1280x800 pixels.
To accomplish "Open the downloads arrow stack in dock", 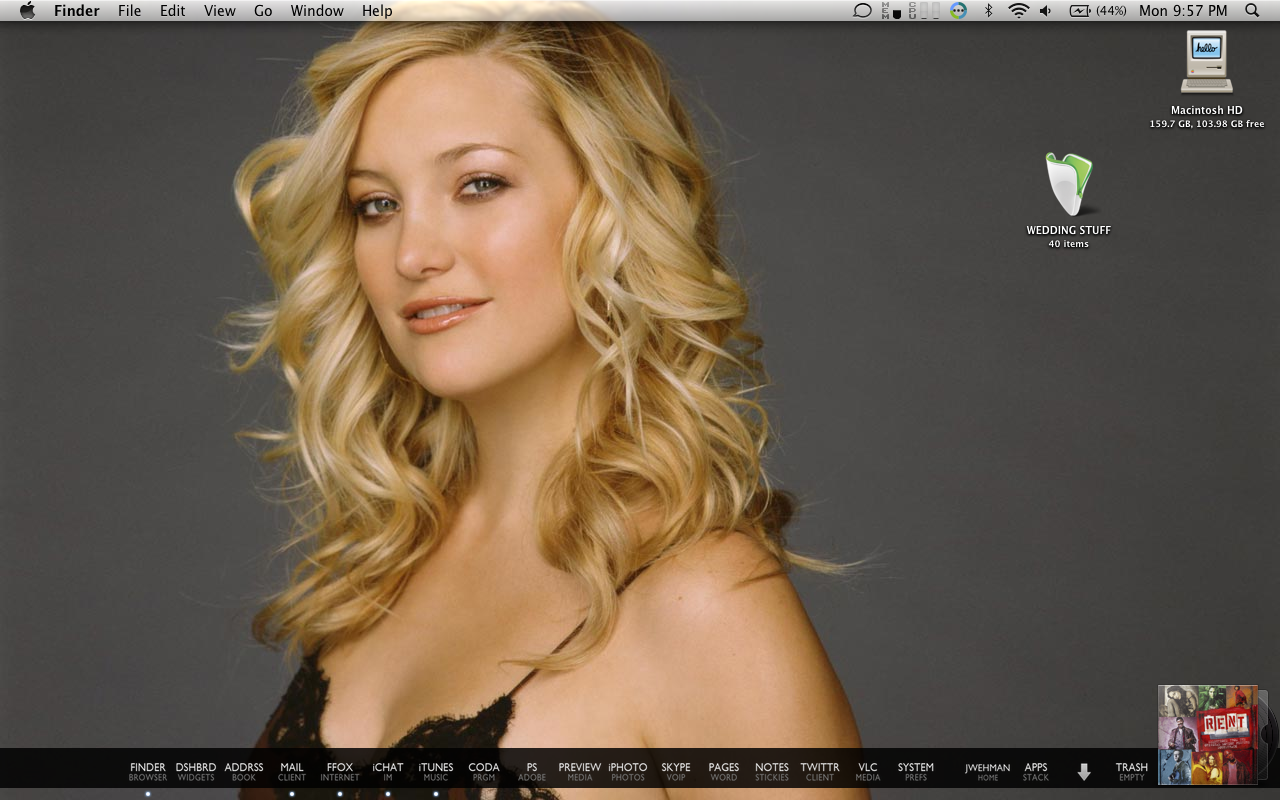I will (1084, 772).
